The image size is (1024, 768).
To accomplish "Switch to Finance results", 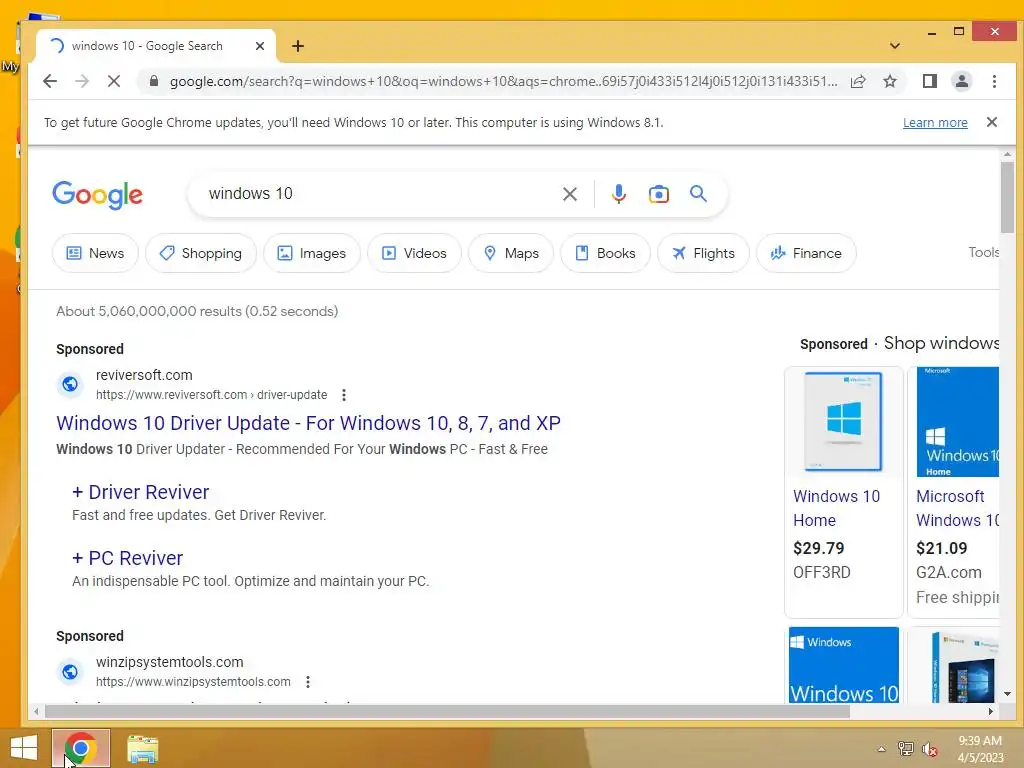I will click(x=806, y=253).
